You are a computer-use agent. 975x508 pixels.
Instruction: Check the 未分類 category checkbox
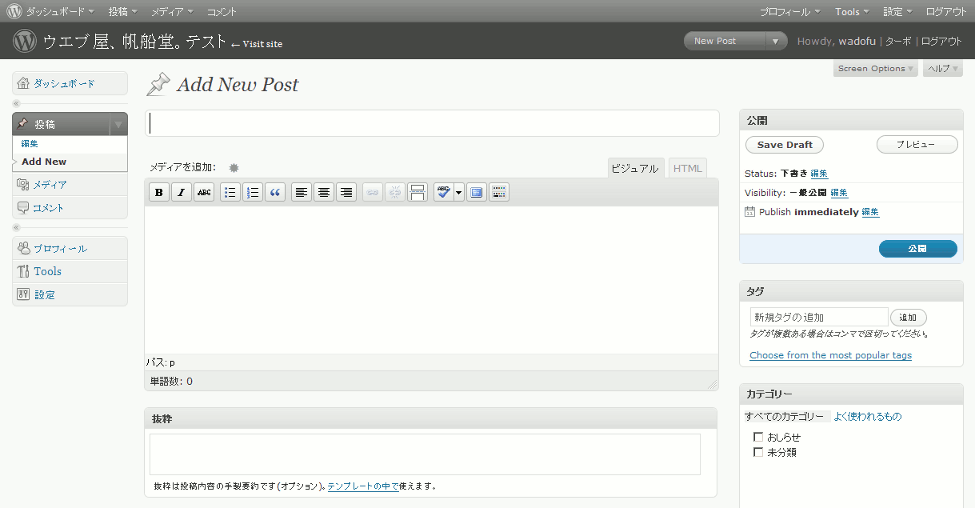tap(758, 452)
